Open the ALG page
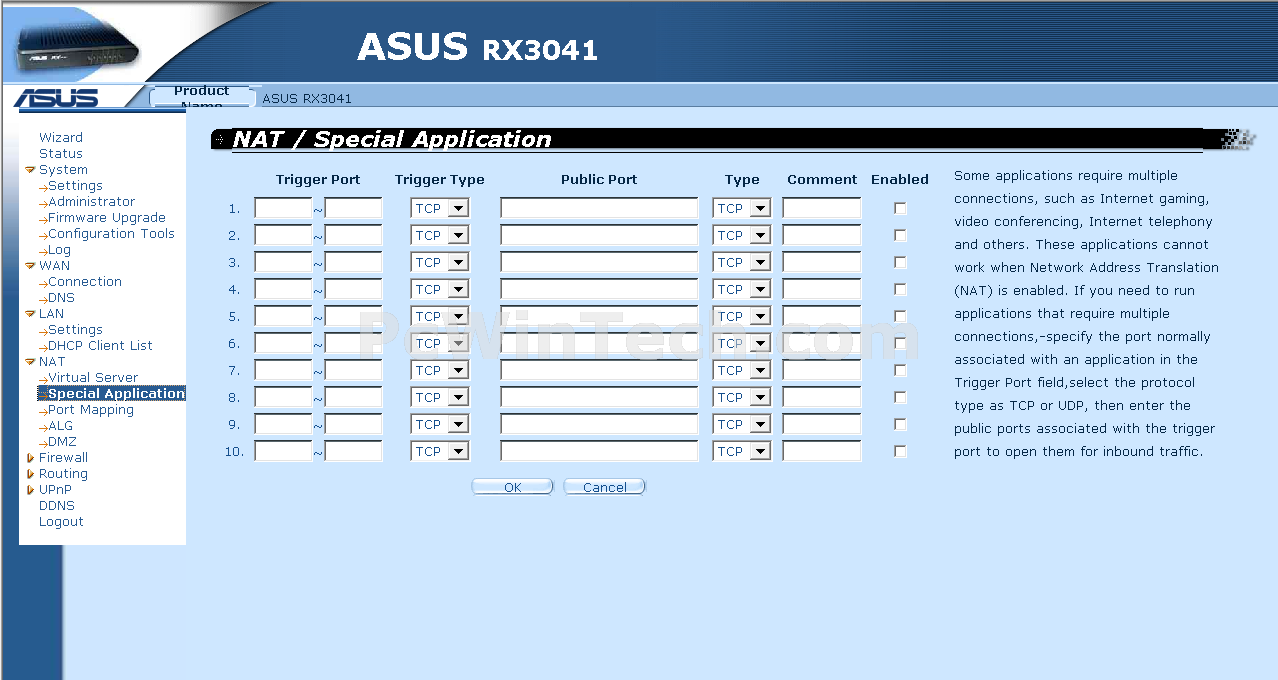Screen dimensions: 1278x680 click(x=60, y=426)
